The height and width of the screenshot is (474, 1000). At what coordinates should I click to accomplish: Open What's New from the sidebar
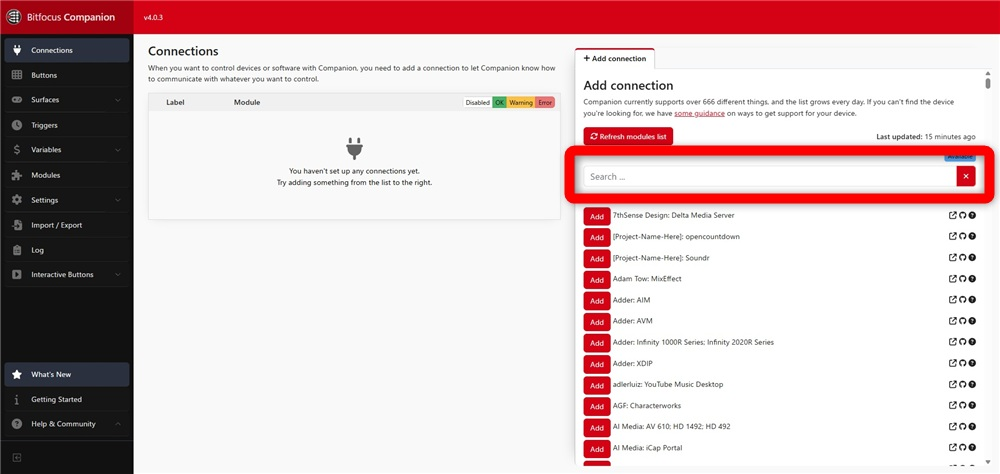(x=66, y=374)
